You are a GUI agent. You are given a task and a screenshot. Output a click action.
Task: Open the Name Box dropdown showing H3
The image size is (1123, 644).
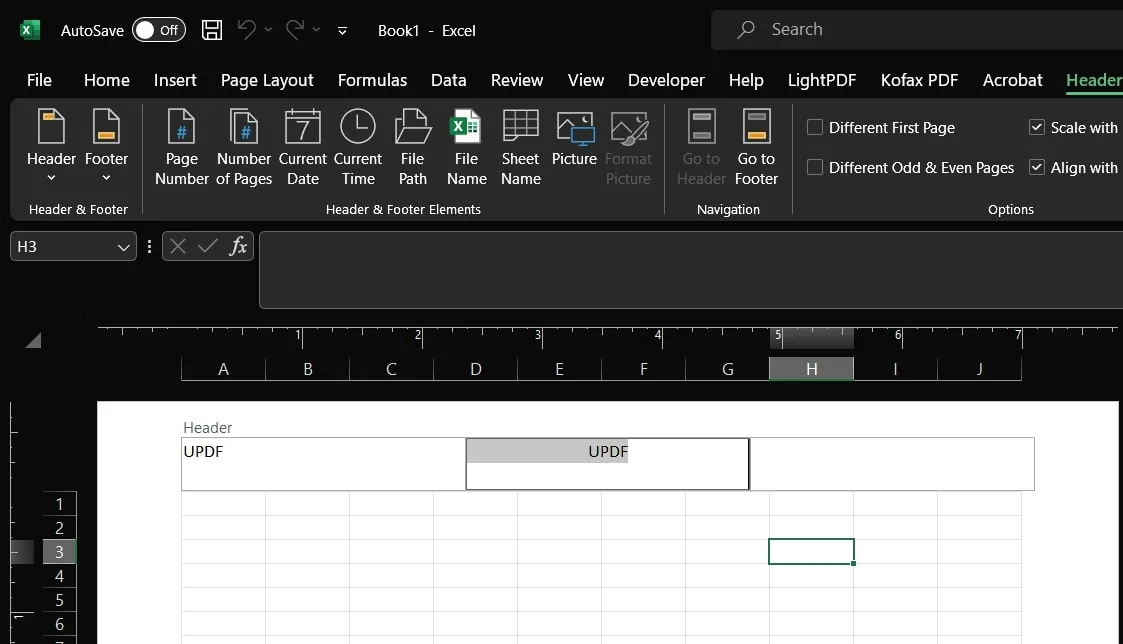tap(123, 247)
